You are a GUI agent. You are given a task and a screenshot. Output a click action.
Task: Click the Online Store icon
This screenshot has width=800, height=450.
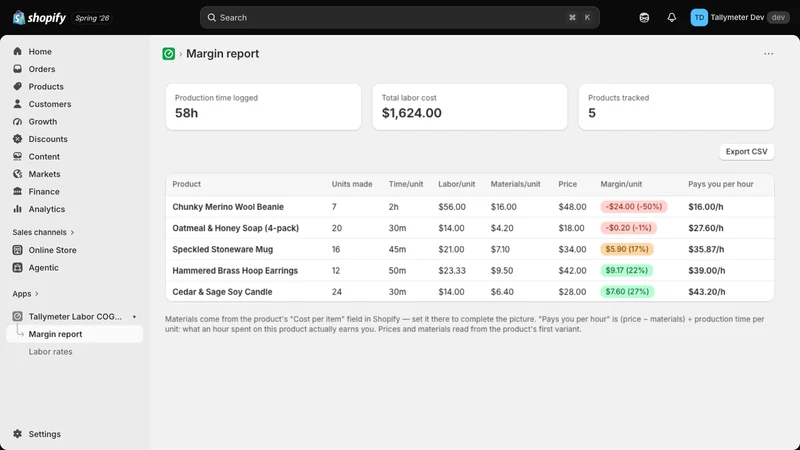coord(17,250)
